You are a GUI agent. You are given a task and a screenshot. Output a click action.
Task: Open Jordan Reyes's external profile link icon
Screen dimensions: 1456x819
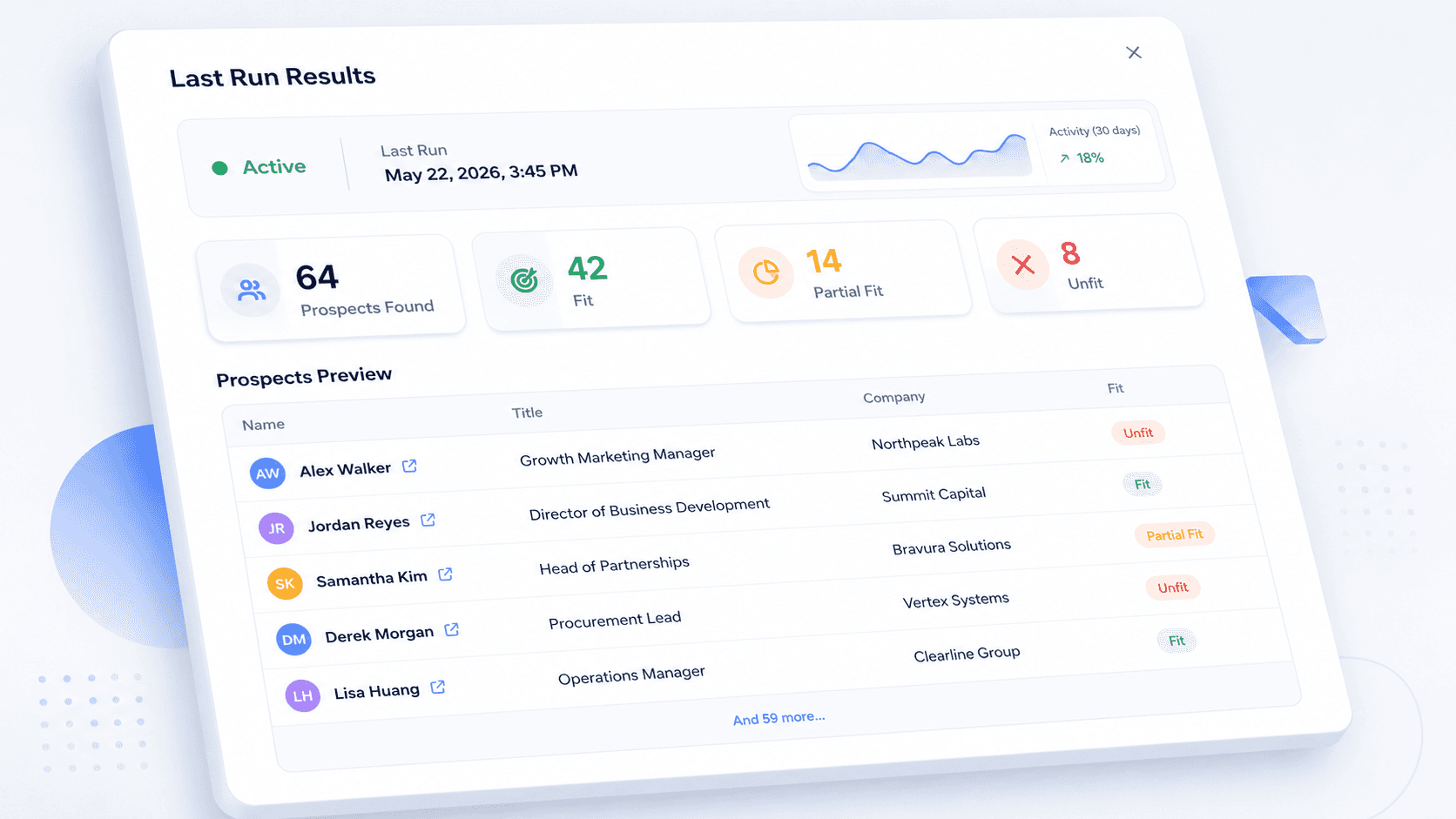point(428,520)
